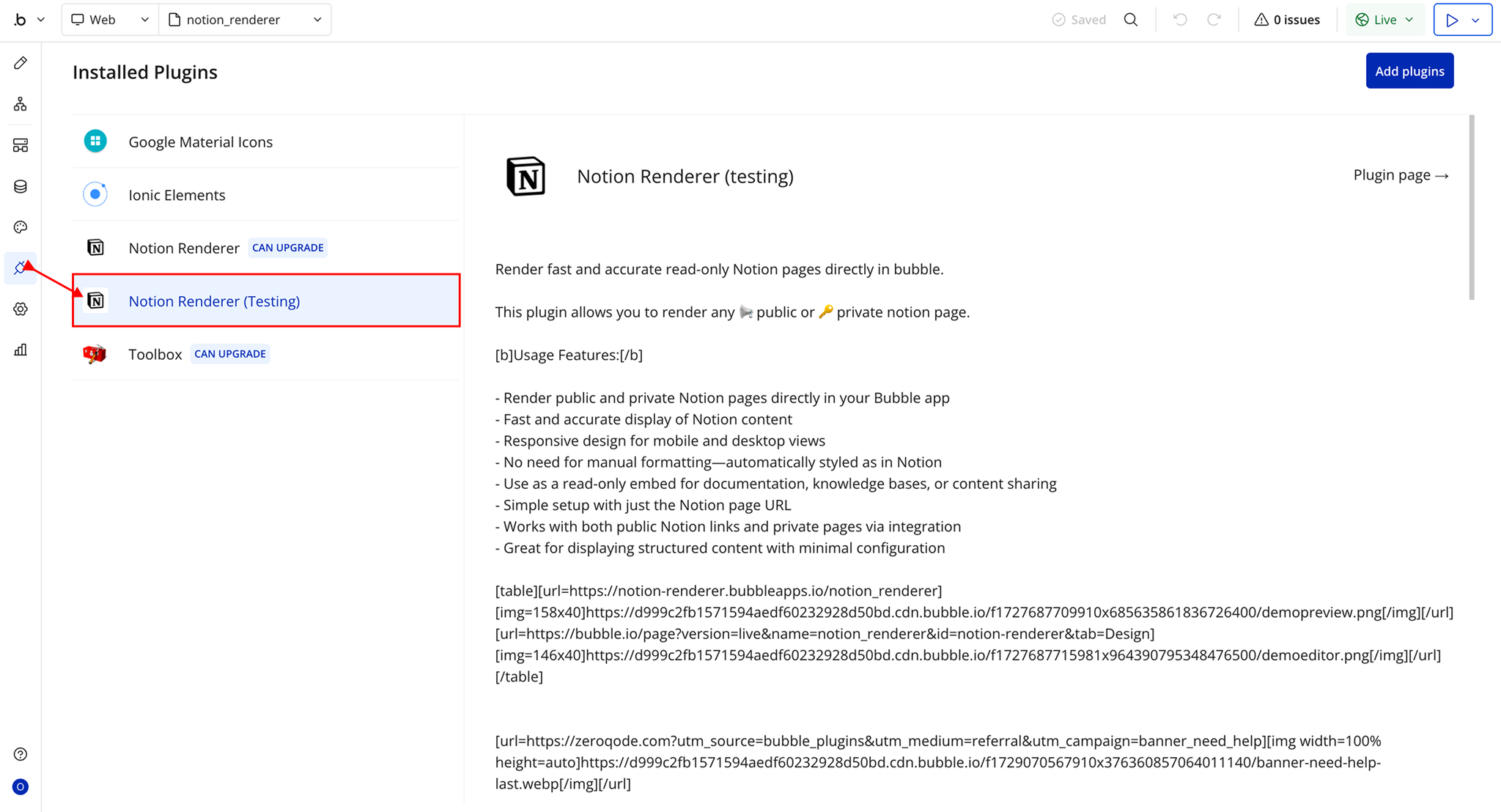This screenshot has width=1501, height=812.
Task: Open the Styles palette icon
Action: tap(21, 227)
